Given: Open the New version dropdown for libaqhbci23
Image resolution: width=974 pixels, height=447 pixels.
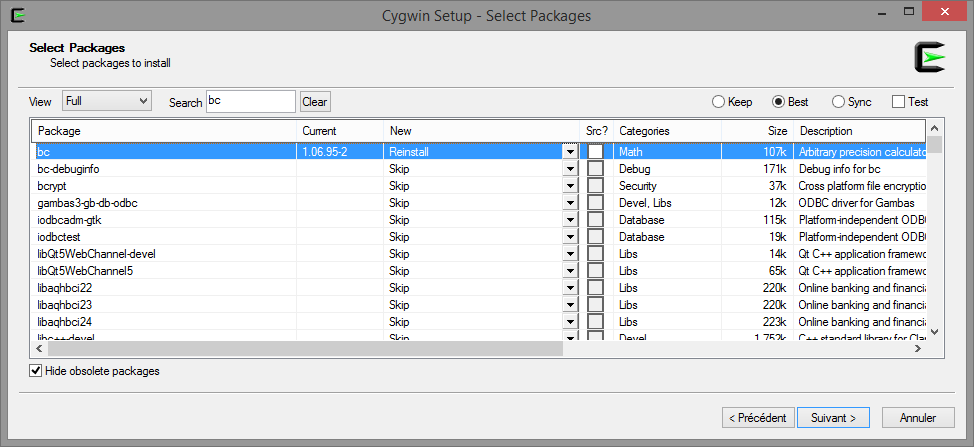Looking at the screenshot, I should 570,305.
